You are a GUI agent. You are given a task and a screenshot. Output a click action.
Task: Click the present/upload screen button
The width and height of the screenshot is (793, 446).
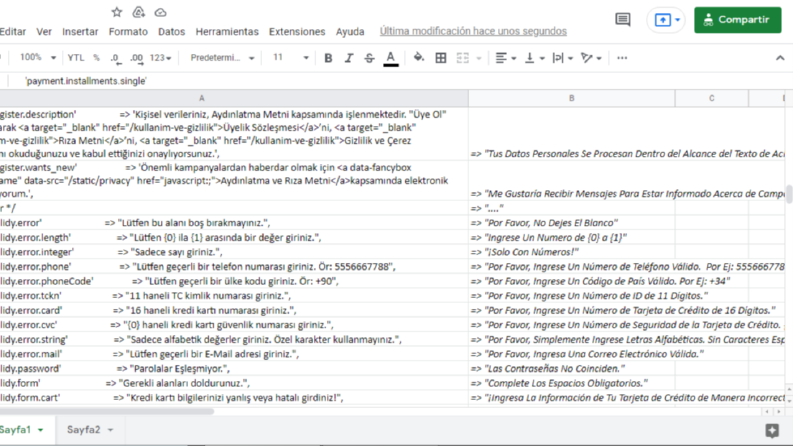663,20
